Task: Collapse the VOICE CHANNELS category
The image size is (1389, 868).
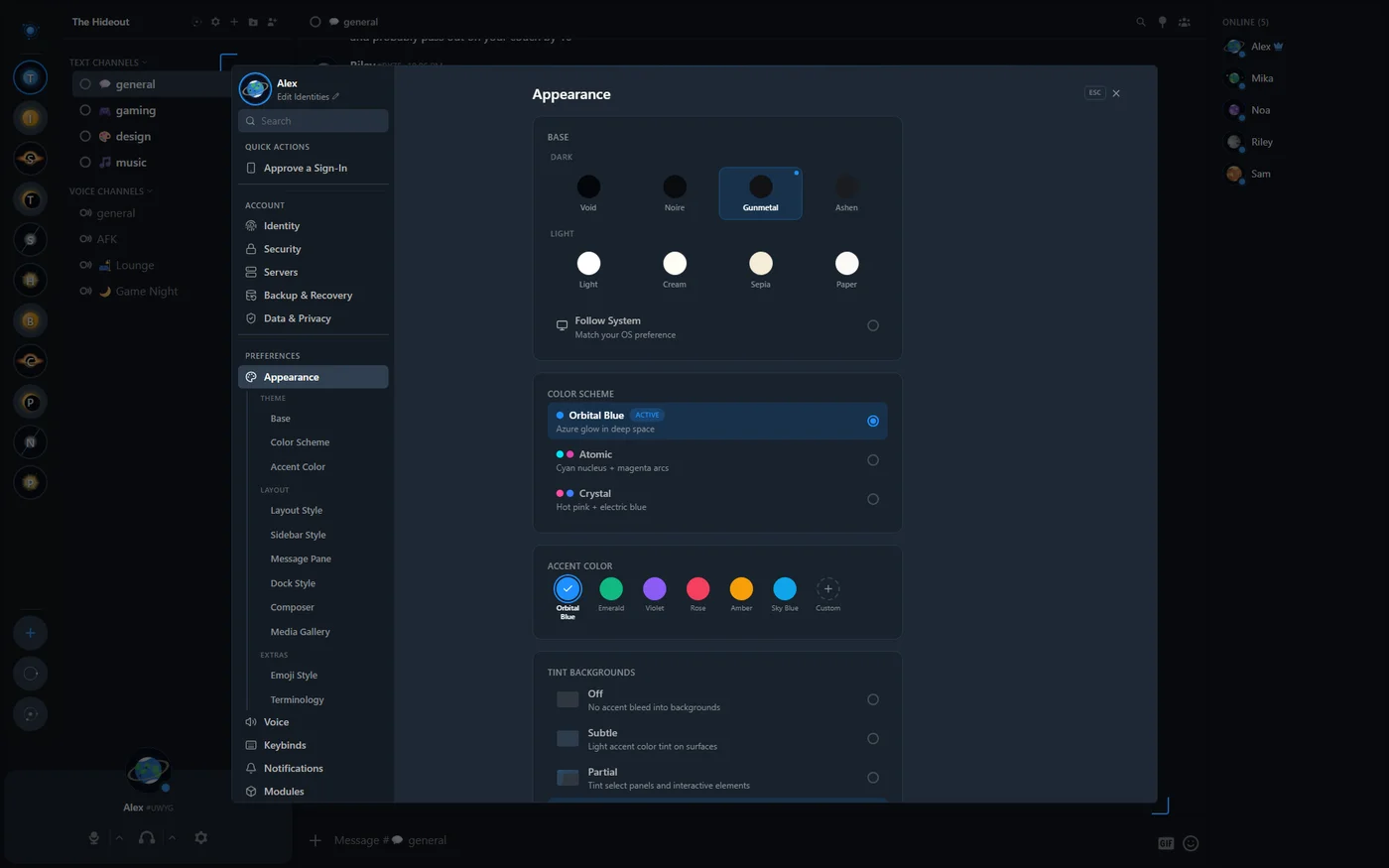Action: click(111, 191)
